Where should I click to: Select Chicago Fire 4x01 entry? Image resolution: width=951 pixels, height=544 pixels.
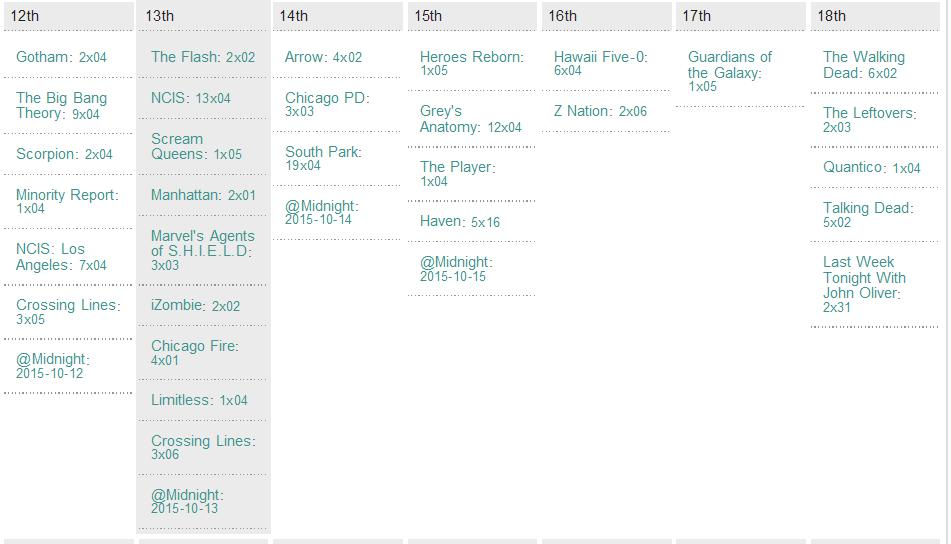tap(195, 353)
